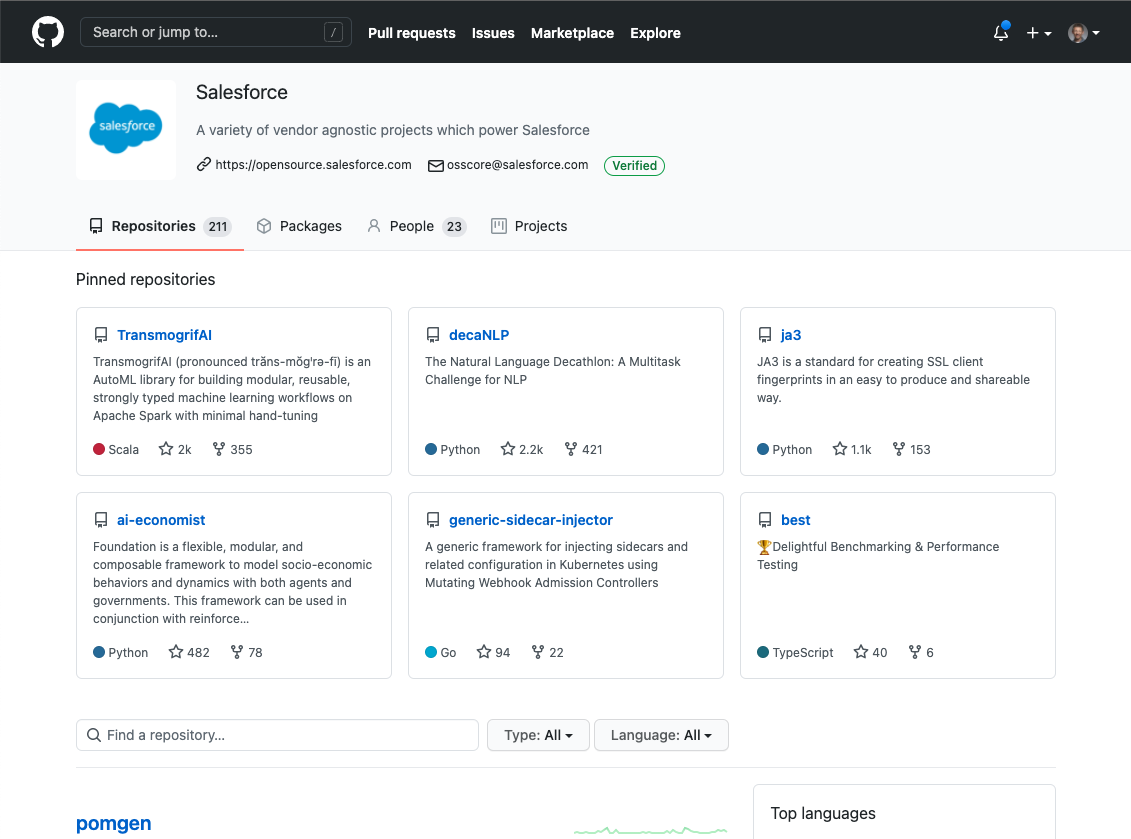The height and width of the screenshot is (839, 1131).
Task: Click the star icon on best card
Action: [861, 651]
